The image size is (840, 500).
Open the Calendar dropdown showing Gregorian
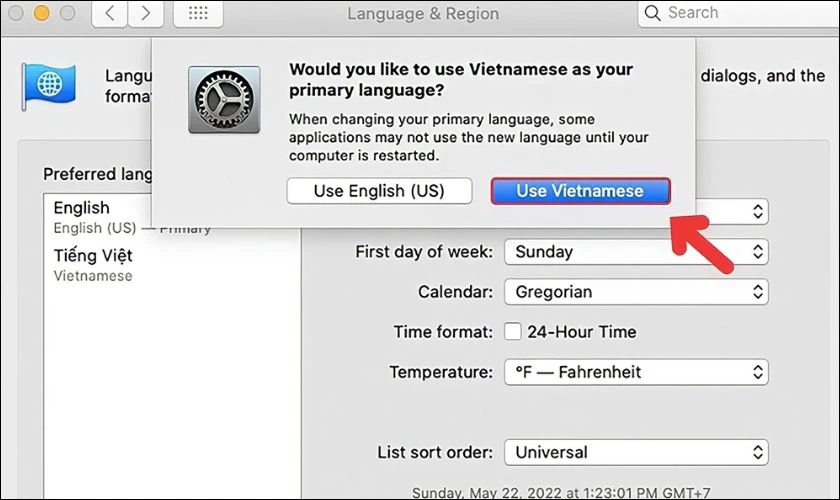(636, 292)
